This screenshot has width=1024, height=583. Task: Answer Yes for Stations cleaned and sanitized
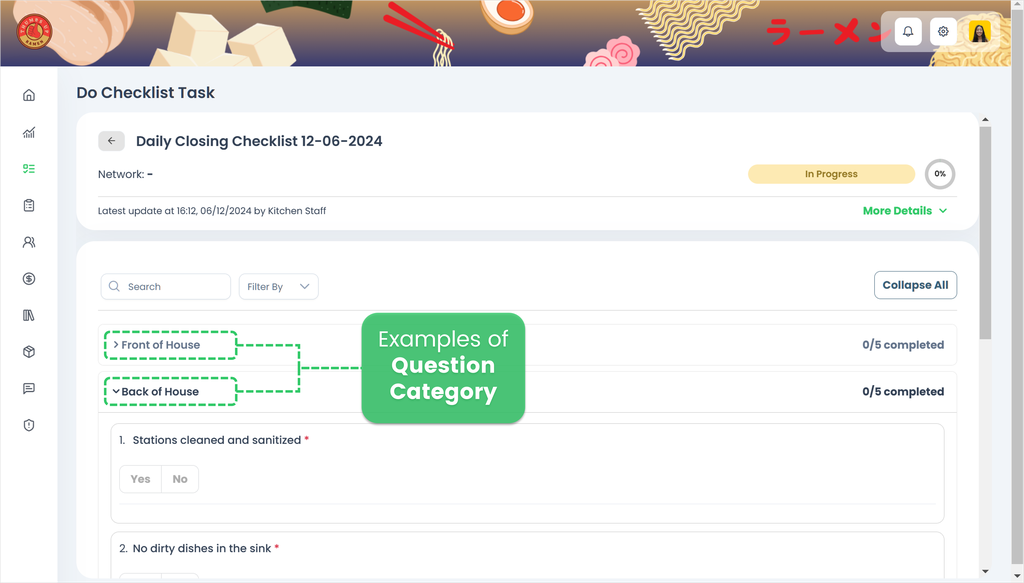coord(140,479)
